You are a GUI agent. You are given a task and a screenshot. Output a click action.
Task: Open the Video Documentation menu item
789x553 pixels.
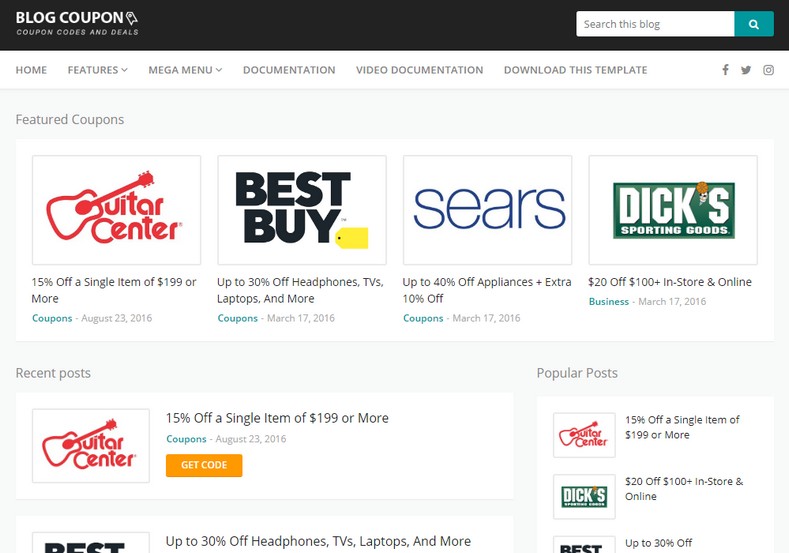(419, 70)
